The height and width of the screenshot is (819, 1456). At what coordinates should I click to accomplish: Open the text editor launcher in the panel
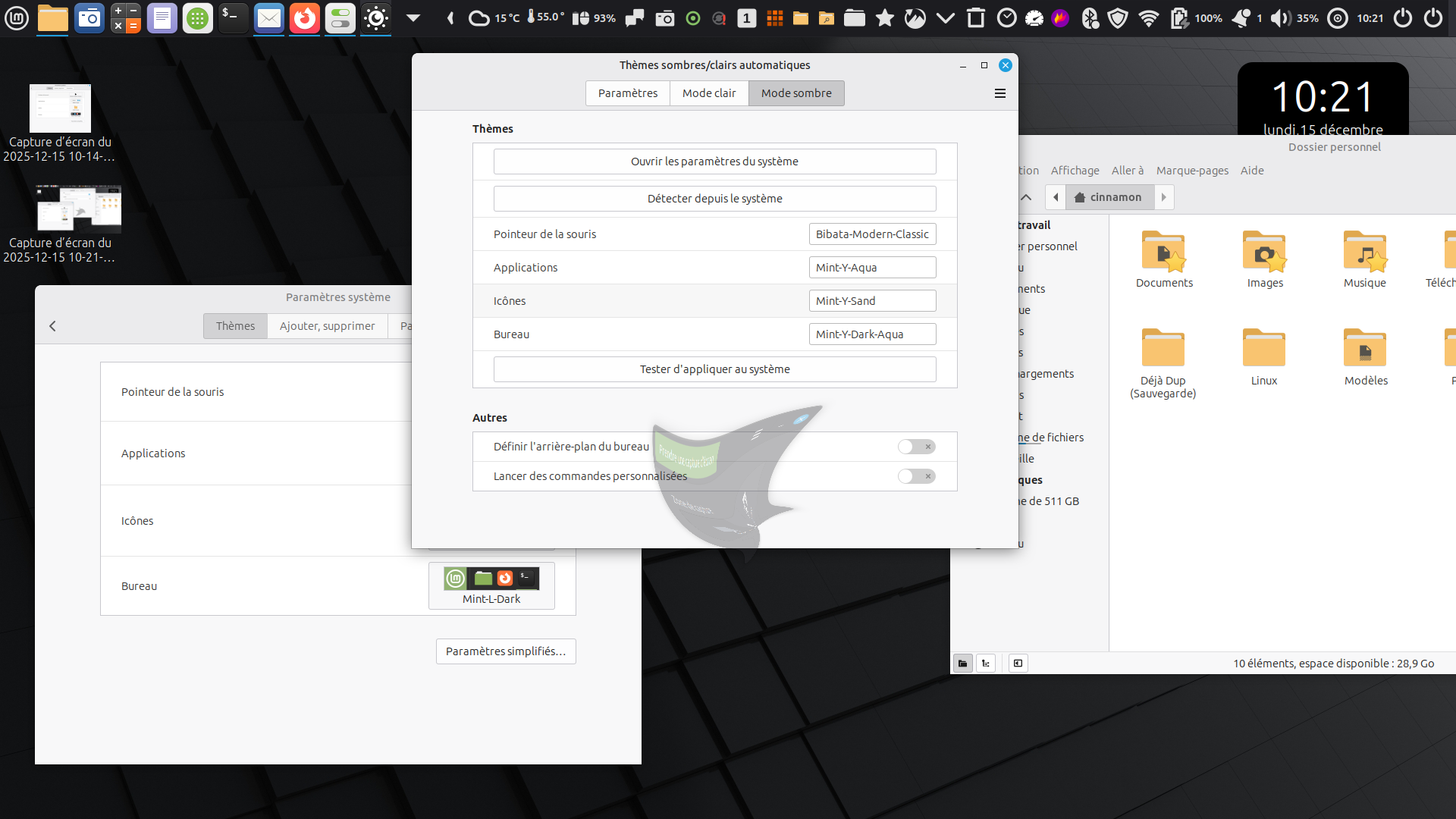[x=162, y=18]
